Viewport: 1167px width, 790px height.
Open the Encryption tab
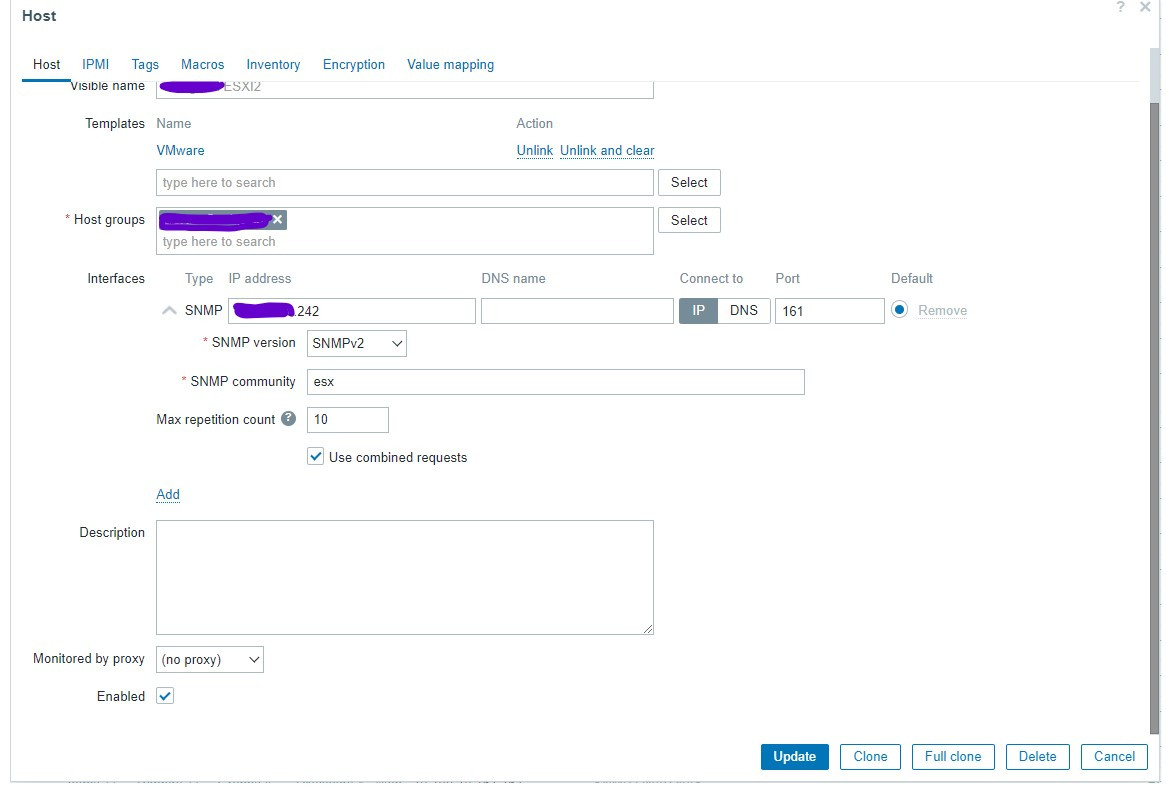coord(354,65)
